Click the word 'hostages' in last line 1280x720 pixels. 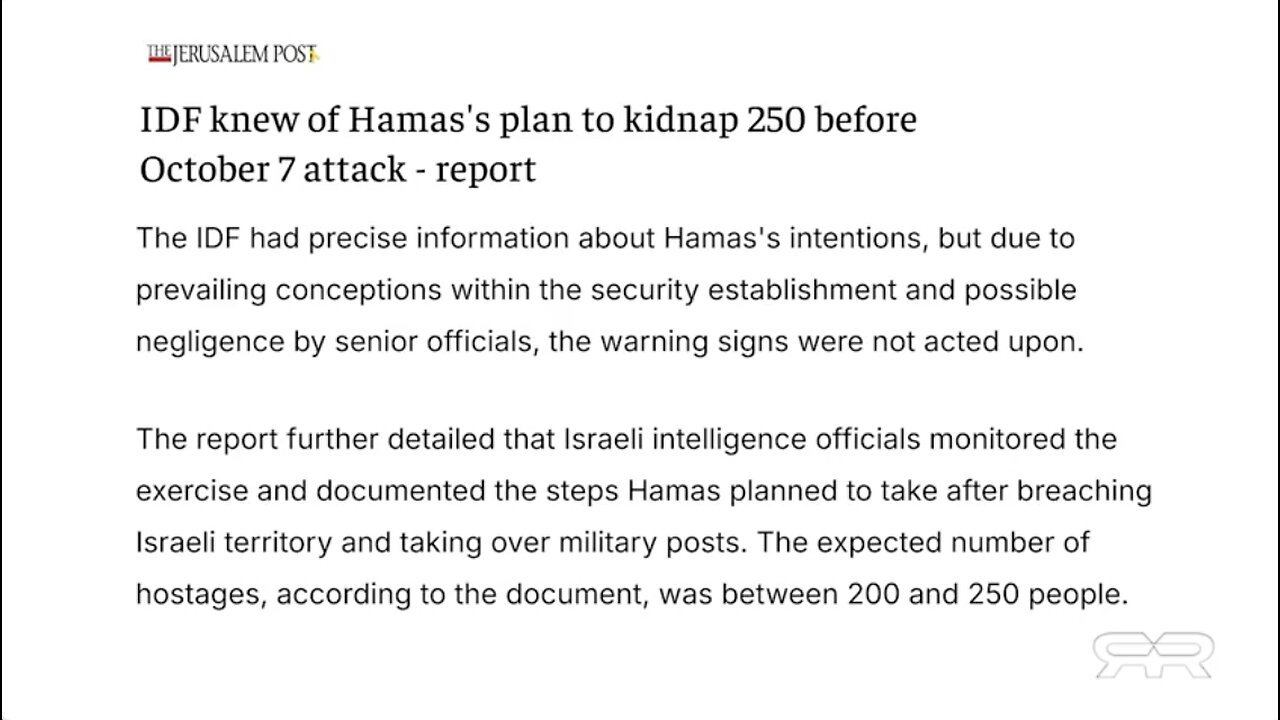coord(199,595)
